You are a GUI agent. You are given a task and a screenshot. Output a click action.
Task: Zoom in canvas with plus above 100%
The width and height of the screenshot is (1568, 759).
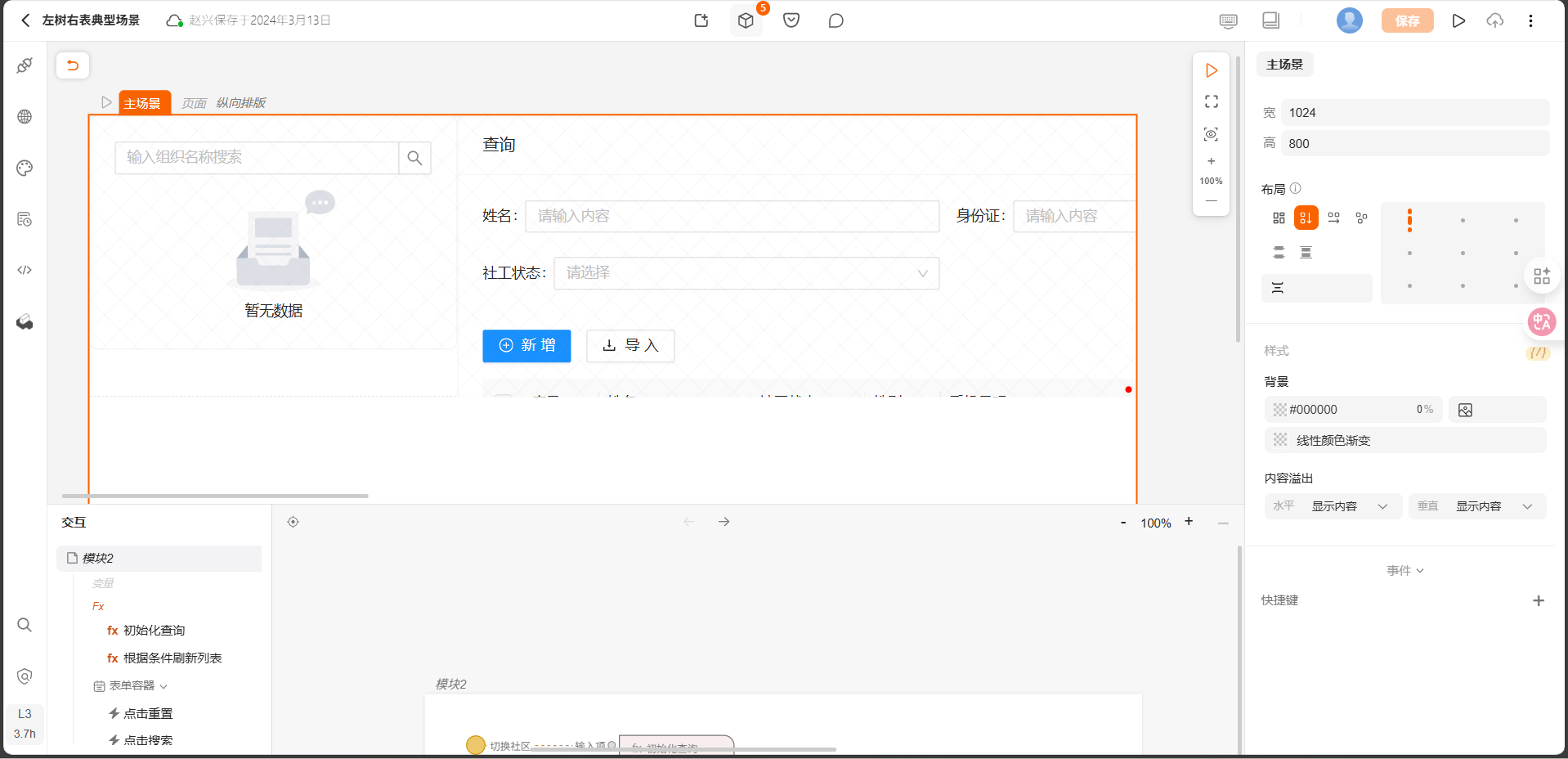1212,161
